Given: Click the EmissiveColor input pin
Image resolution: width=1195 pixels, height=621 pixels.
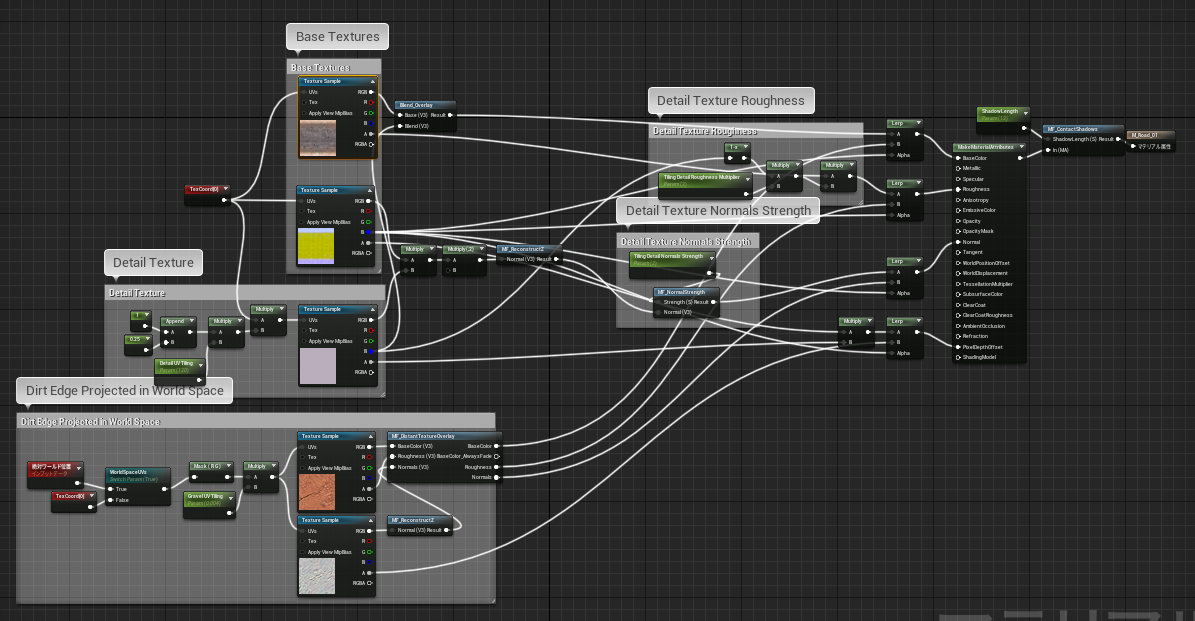Looking at the screenshot, I should point(958,210).
